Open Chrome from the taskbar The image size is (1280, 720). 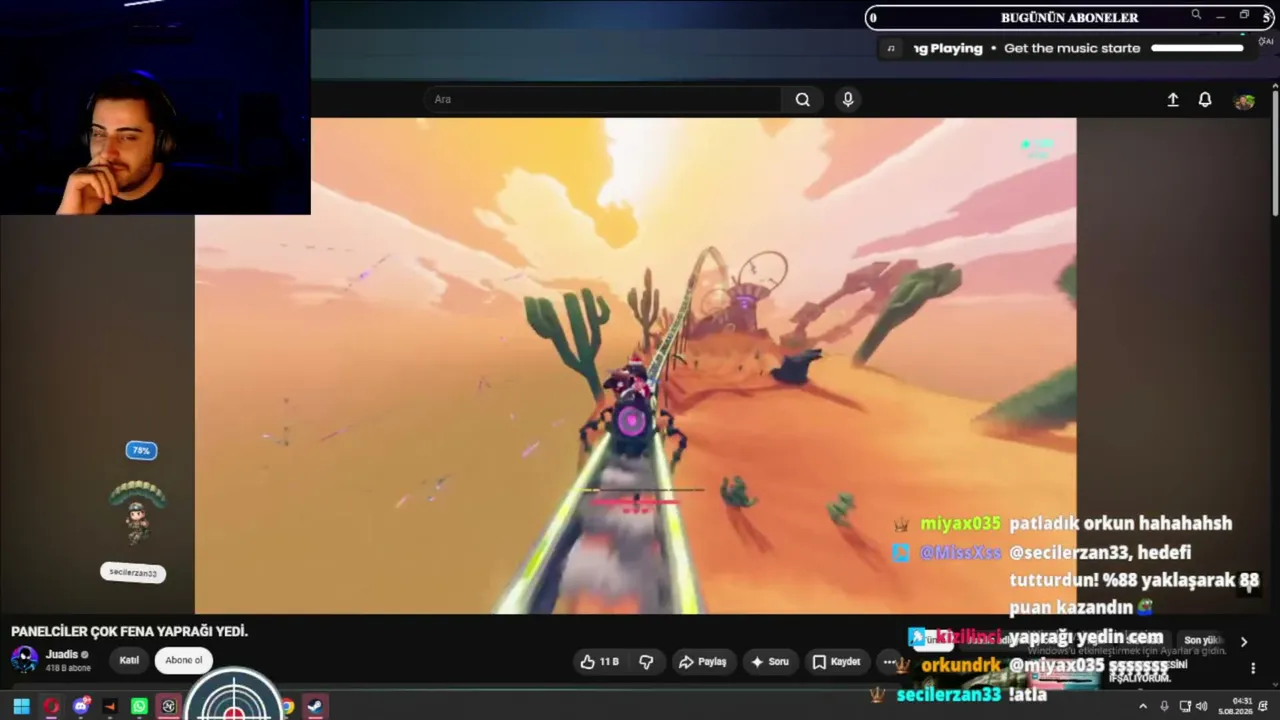click(287, 706)
